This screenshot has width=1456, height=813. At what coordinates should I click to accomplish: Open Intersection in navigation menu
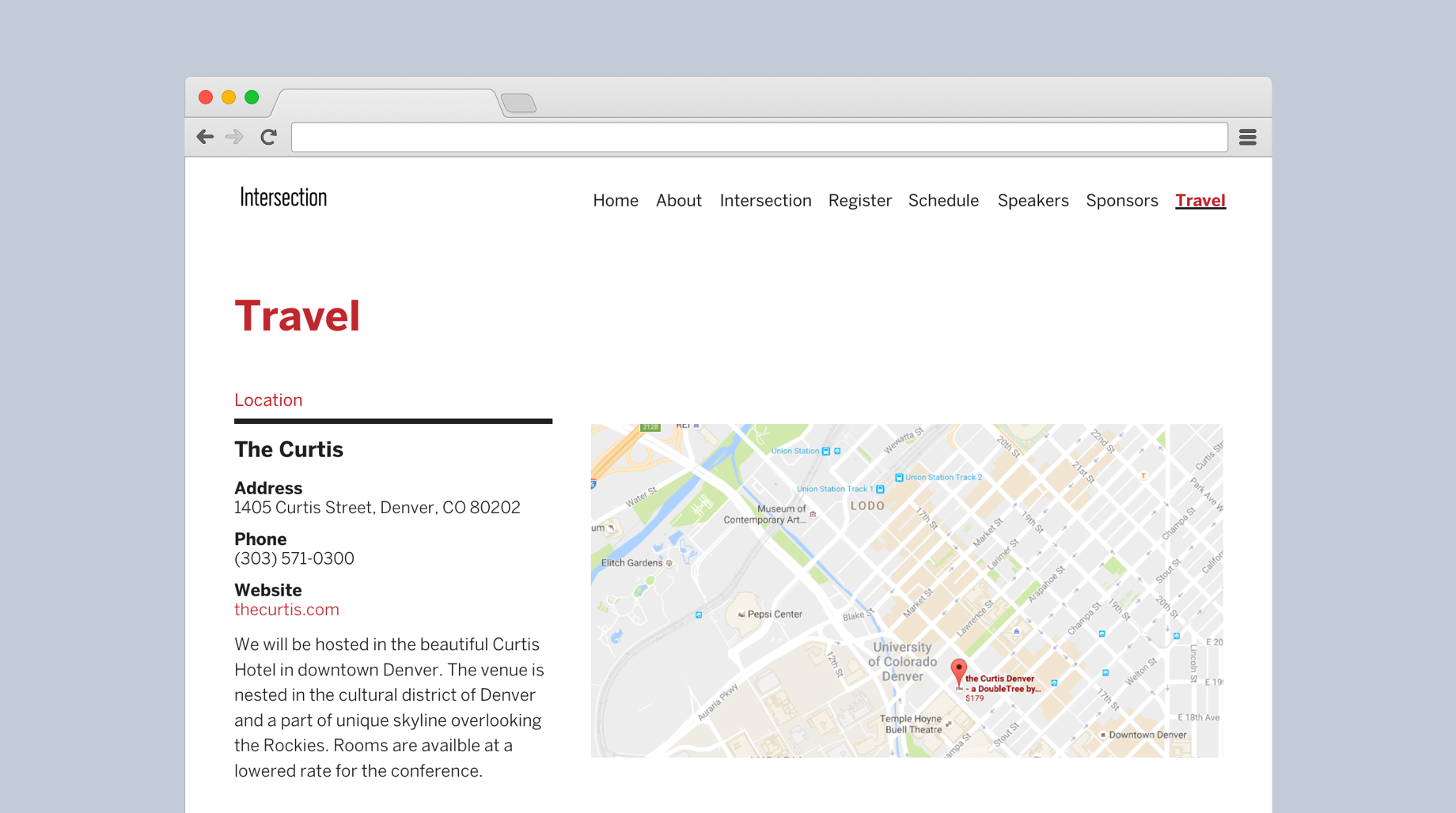[x=765, y=201]
